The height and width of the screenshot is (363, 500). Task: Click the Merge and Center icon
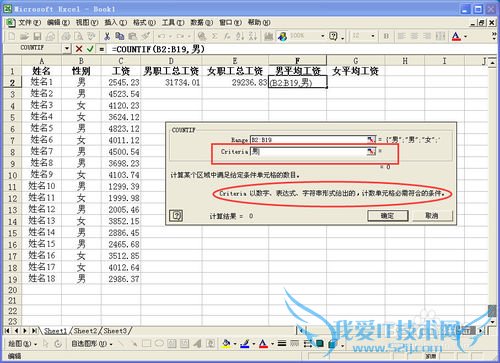click(x=440, y=36)
